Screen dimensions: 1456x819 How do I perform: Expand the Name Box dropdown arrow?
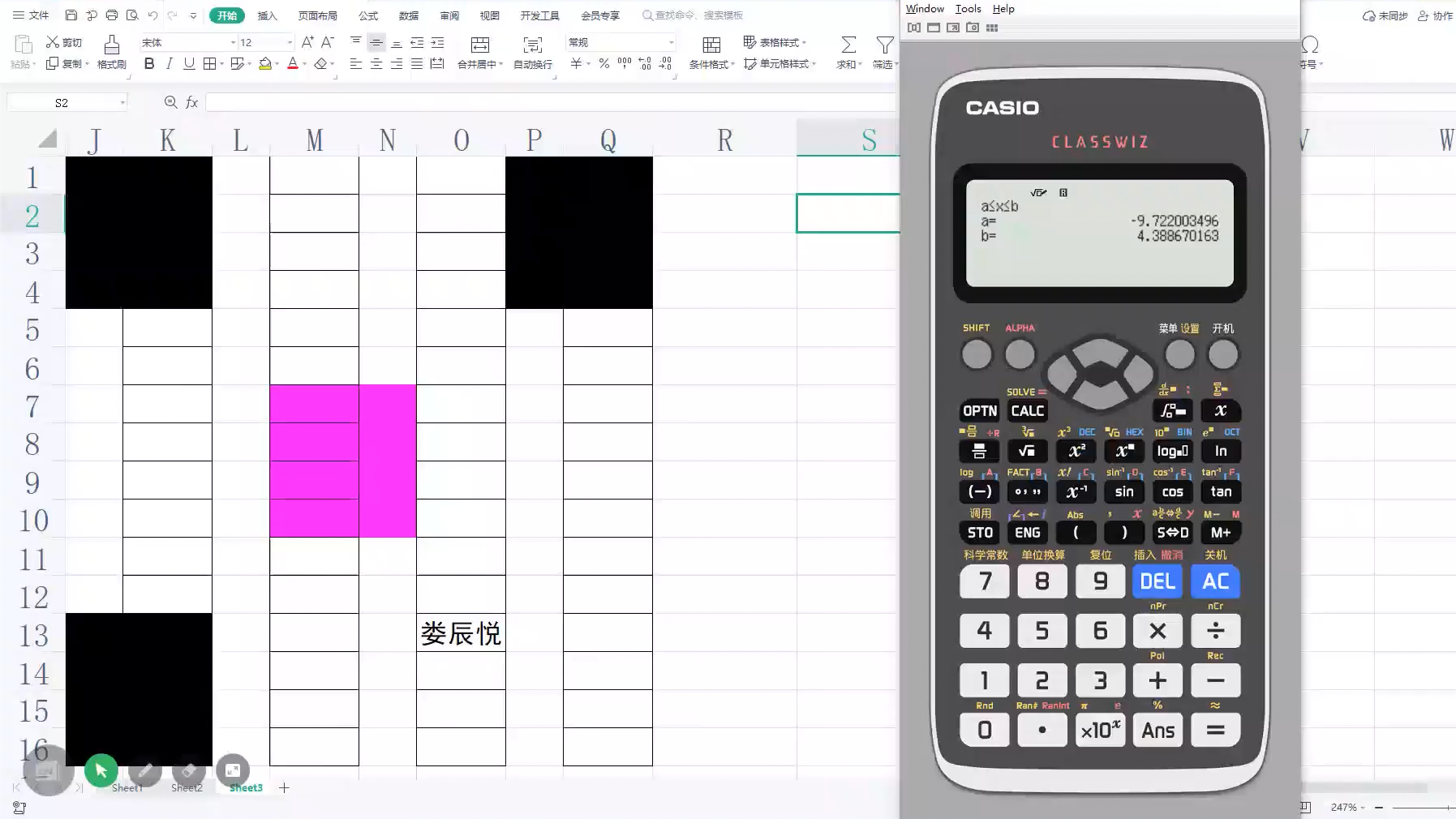point(122,102)
